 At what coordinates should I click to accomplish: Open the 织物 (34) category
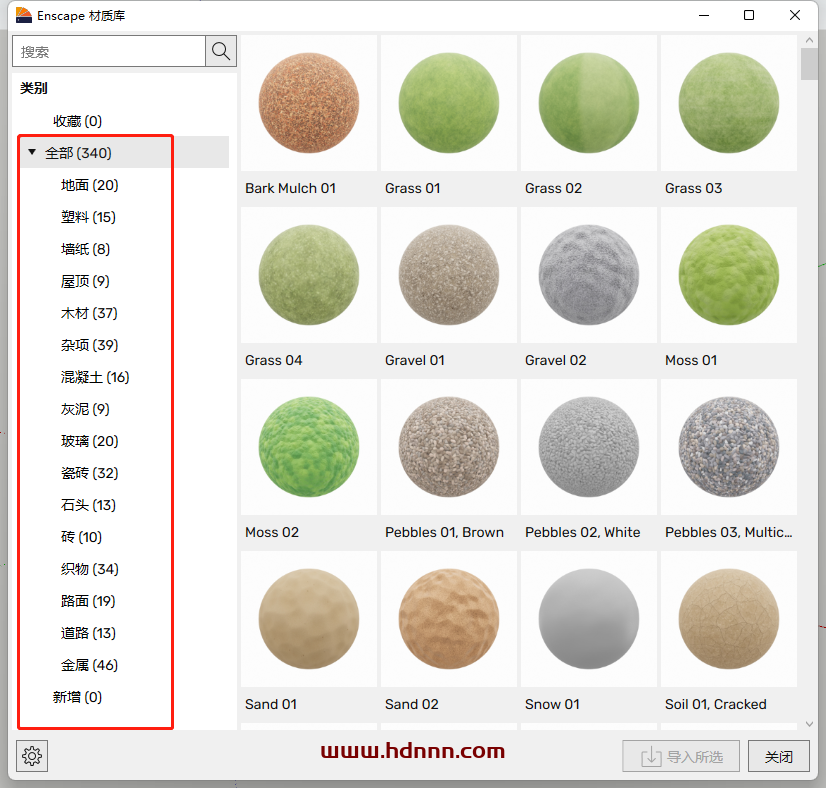90,569
